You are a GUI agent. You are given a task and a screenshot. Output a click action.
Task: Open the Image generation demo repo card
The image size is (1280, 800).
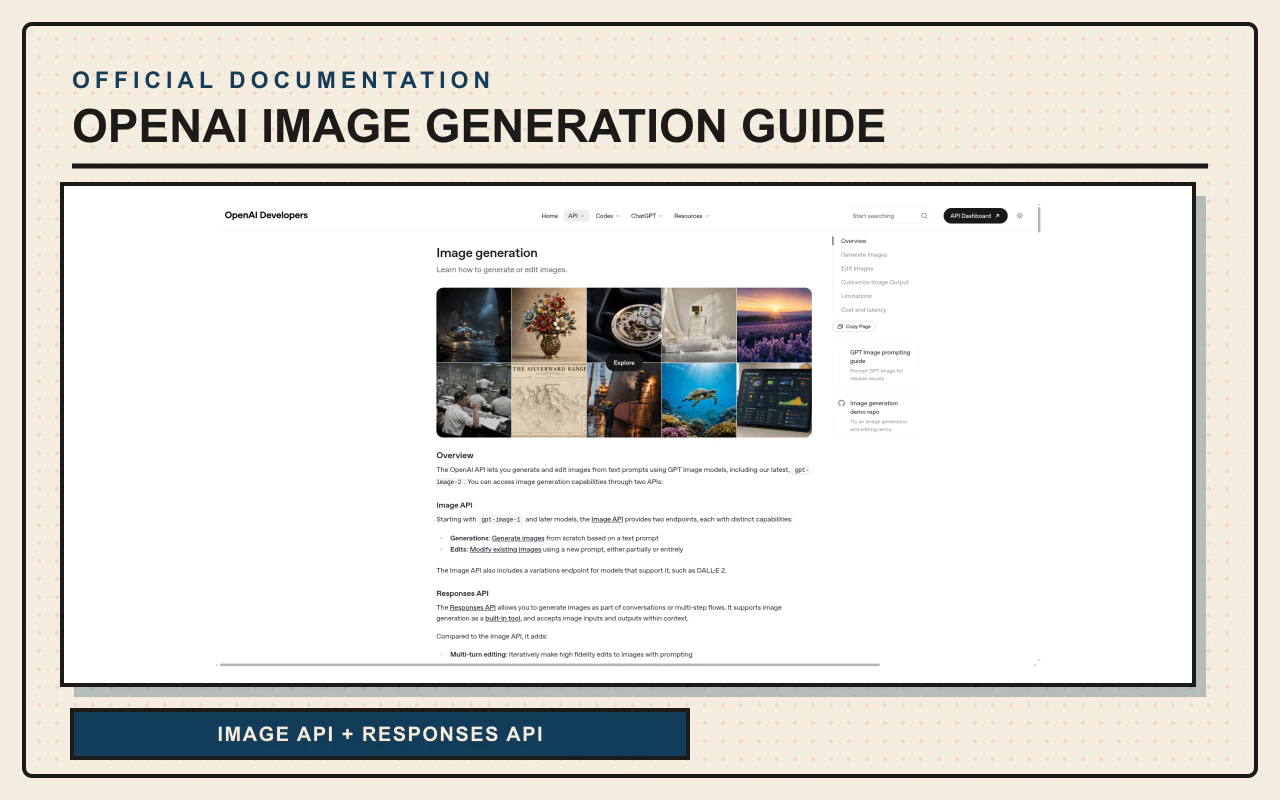[875, 416]
